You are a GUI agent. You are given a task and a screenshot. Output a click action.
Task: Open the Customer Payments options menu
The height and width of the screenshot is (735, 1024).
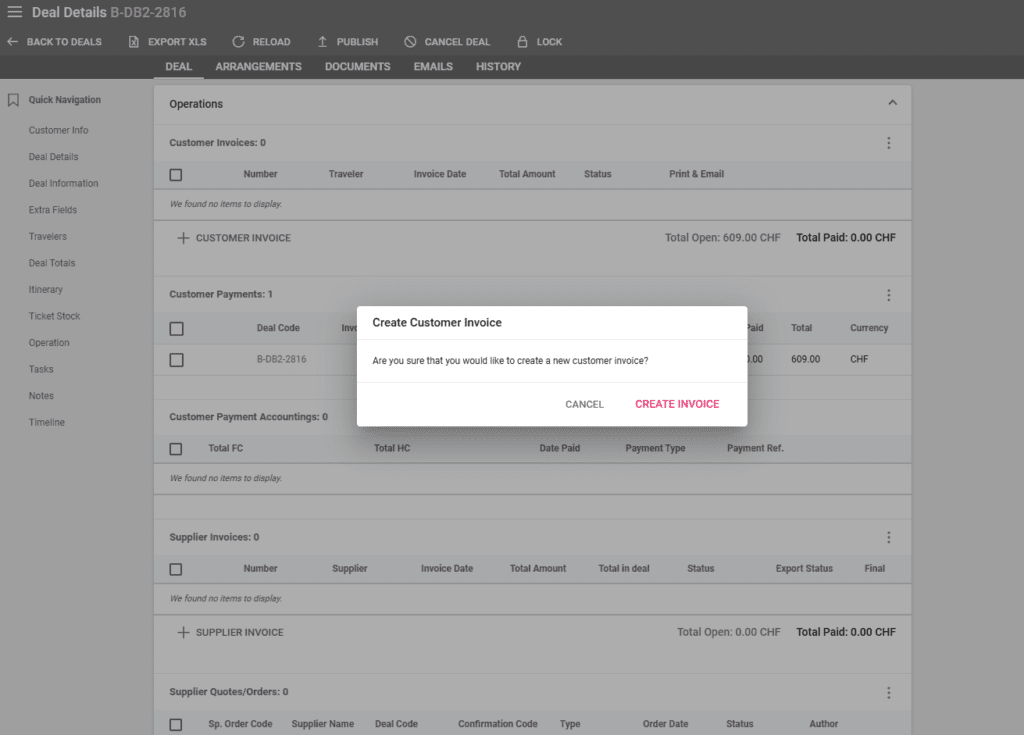click(888, 294)
